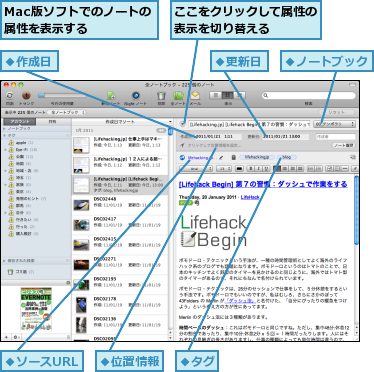
Task: Click the bulleted list icon in editor toolbar
Action: [x=310, y=169]
